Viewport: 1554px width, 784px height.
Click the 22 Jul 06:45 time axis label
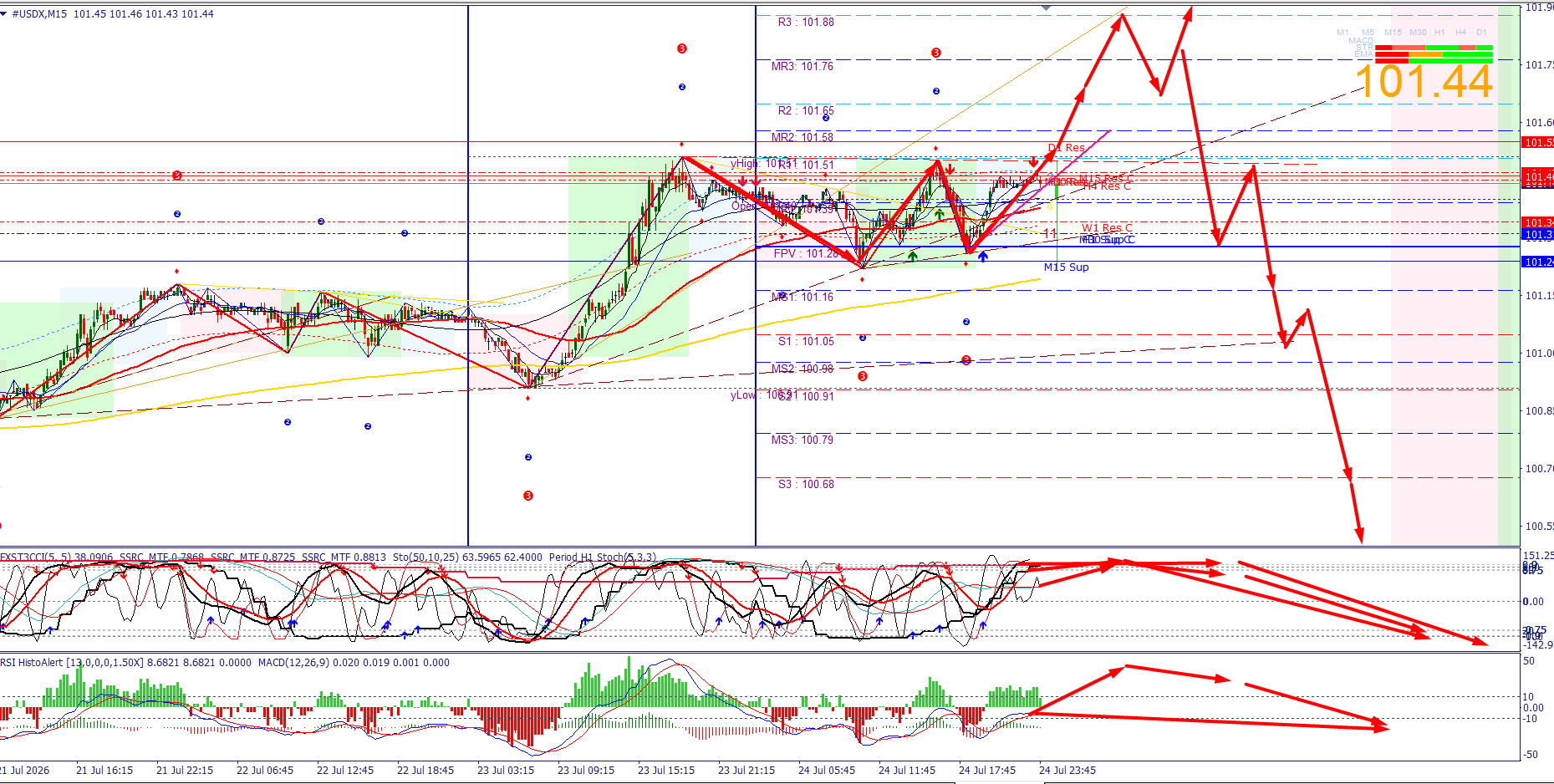265,771
